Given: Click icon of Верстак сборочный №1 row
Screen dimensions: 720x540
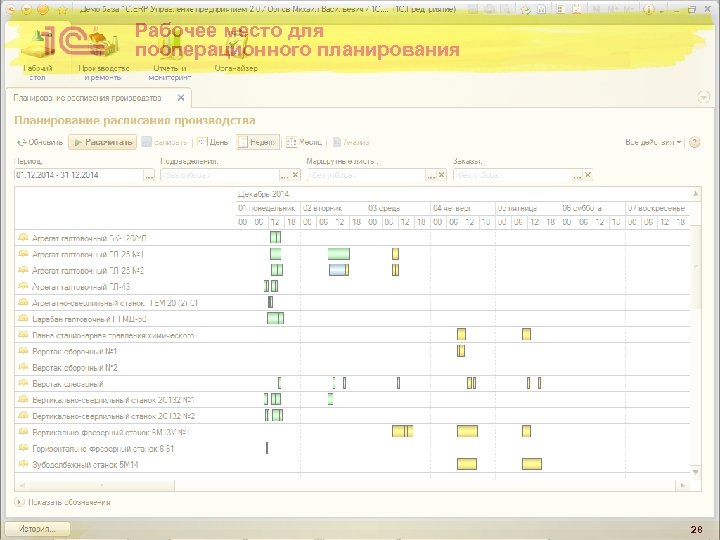Looking at the screenshot, I should pos(23,351).
